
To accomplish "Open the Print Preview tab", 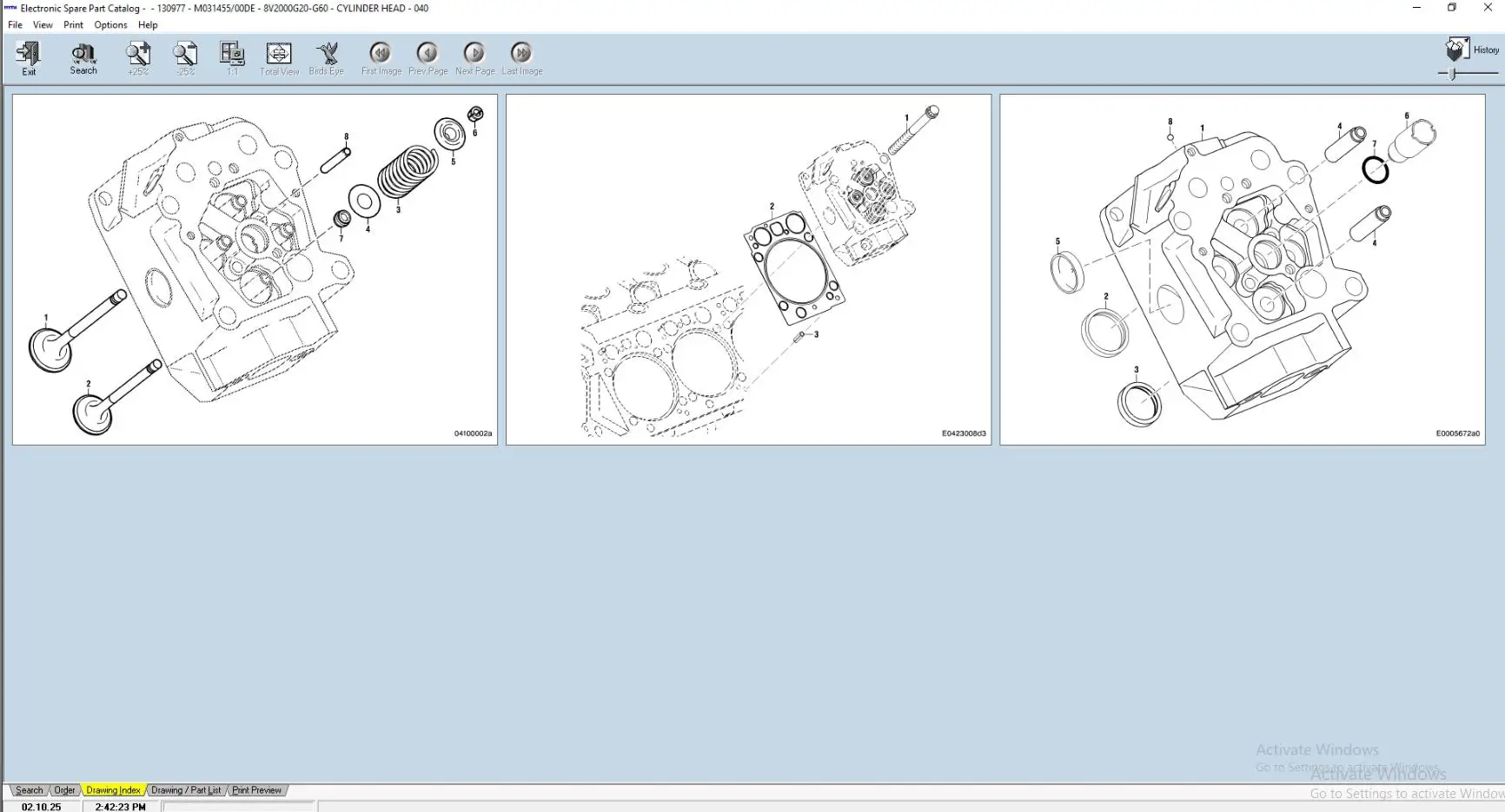I will (x=256, y=789).
